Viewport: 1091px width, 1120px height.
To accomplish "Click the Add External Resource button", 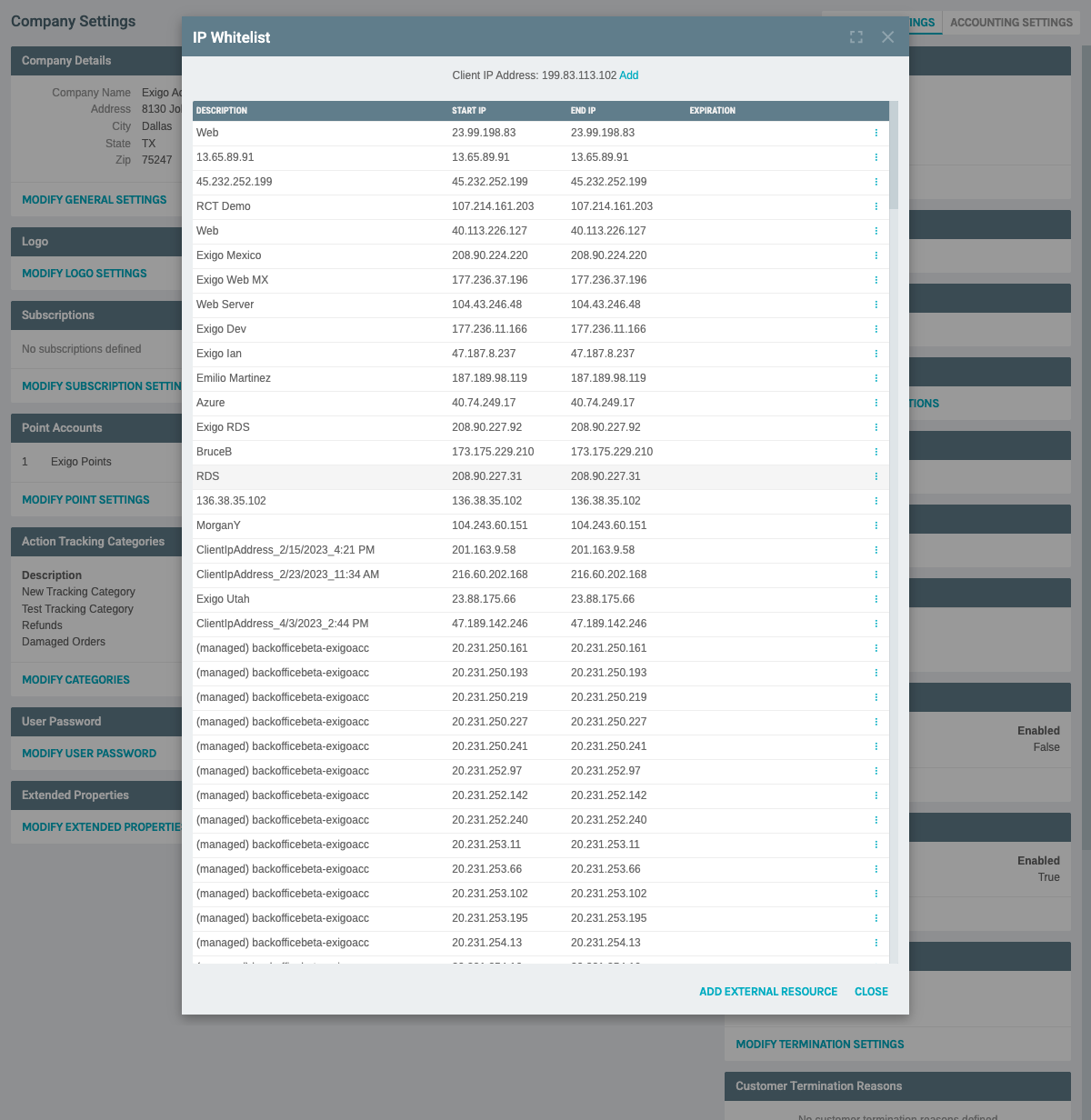I will click(x=768, y=991).
